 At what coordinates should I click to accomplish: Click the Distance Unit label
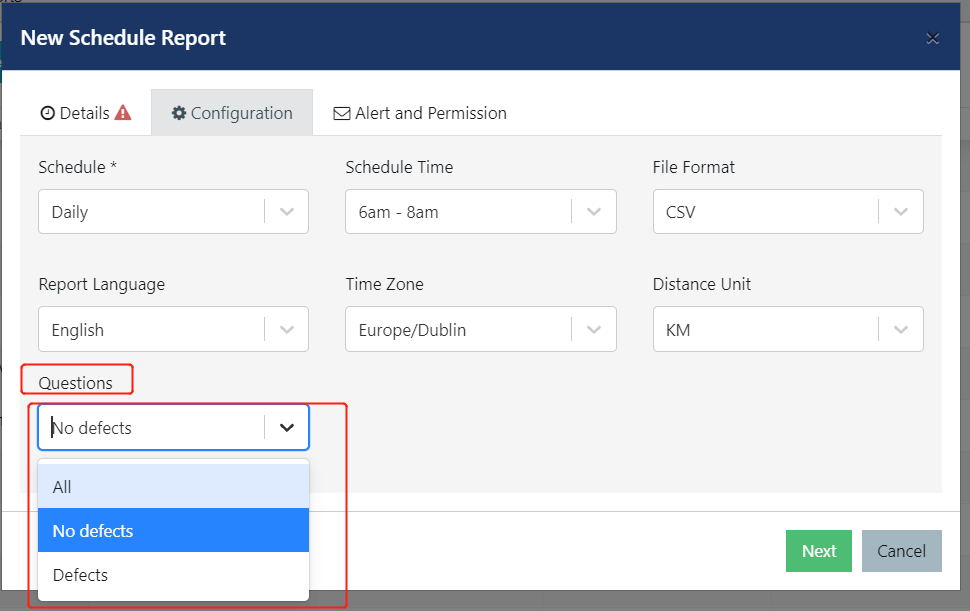coord(702,284)
